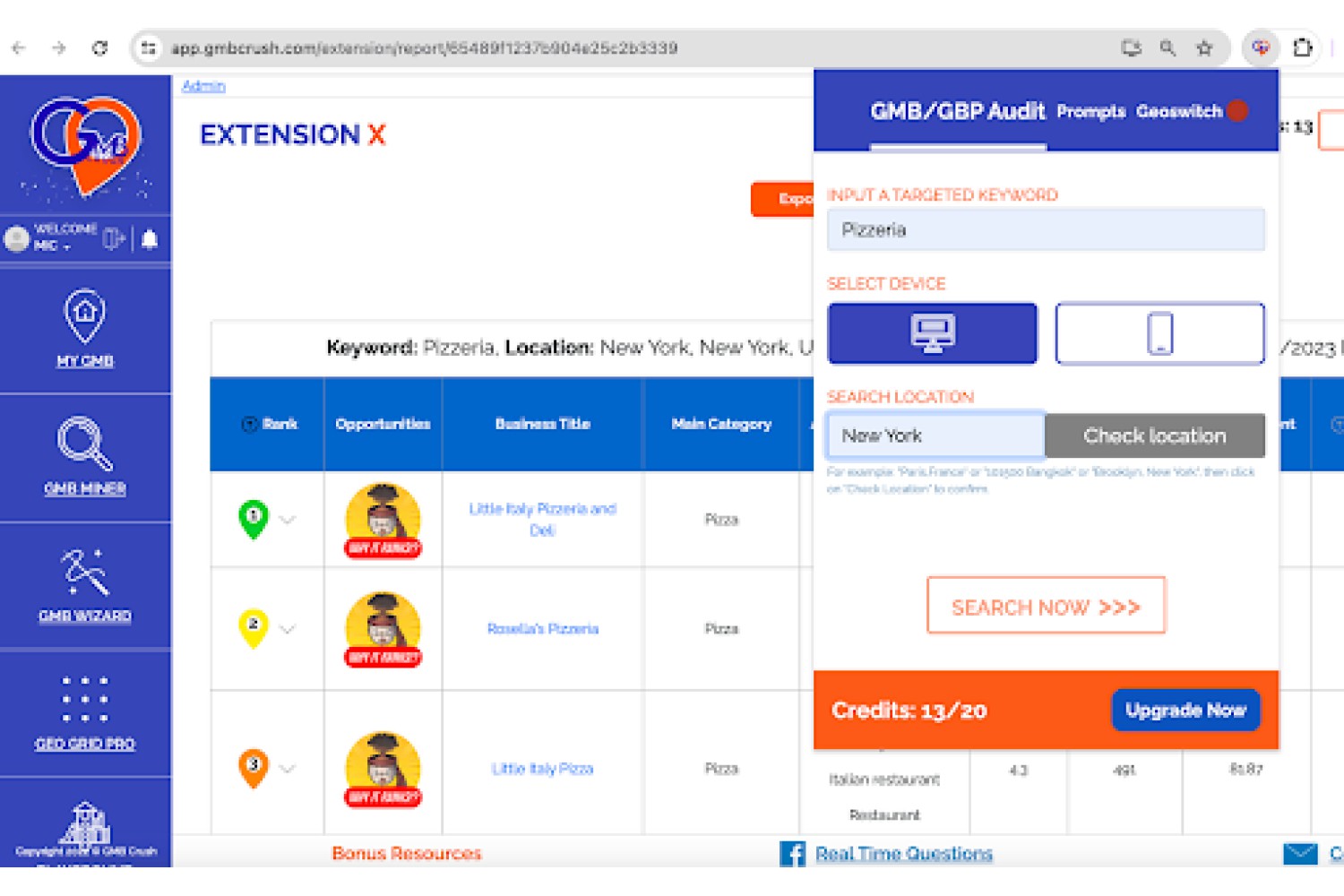The width and height of the screenshot is (1344, 896).
Task: Click the Upgrade Now button
Action: [x=1186, y=711]
